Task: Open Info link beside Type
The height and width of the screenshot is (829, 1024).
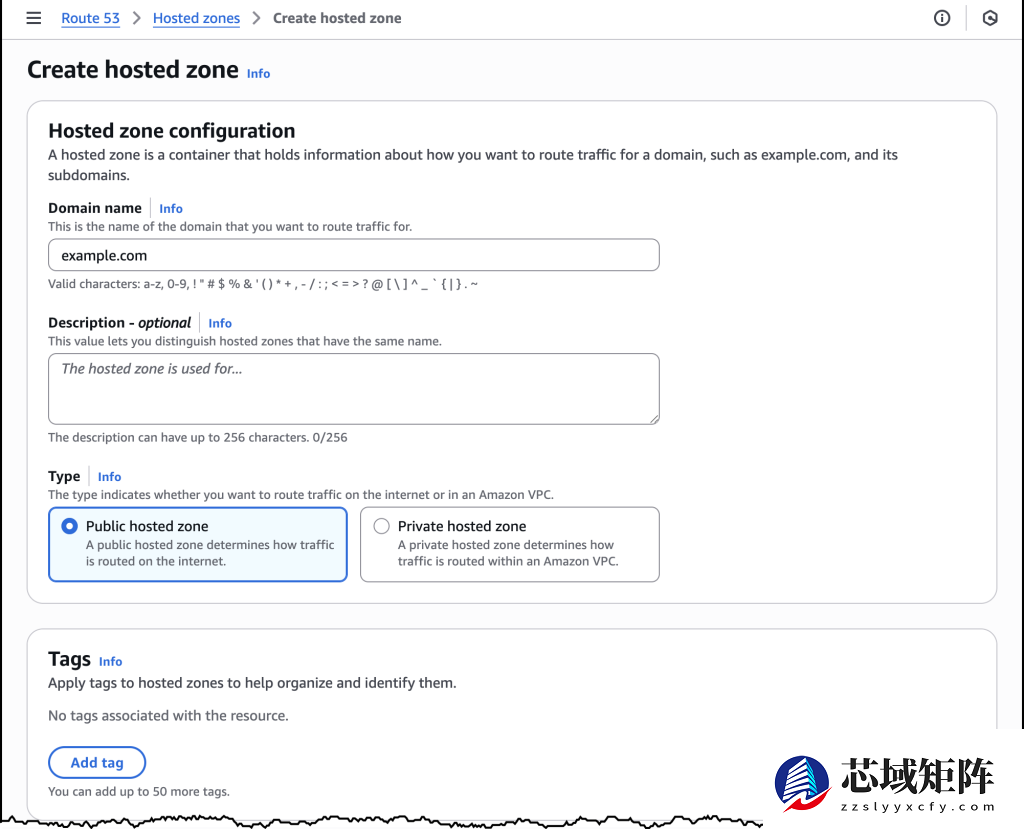Action: click(x=109, y=477)
